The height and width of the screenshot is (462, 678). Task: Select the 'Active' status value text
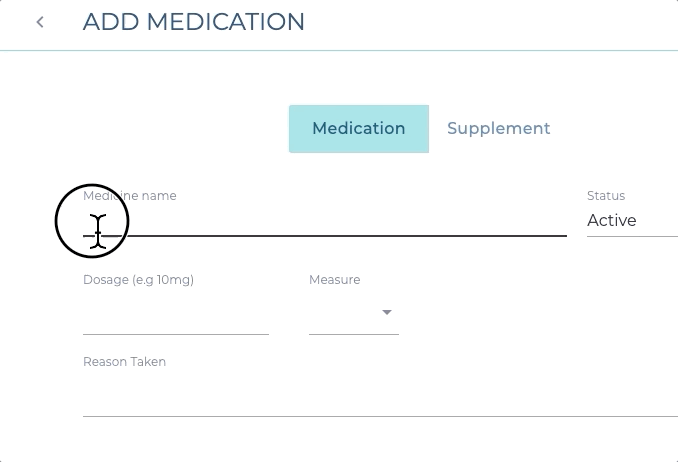coord(612,221)
